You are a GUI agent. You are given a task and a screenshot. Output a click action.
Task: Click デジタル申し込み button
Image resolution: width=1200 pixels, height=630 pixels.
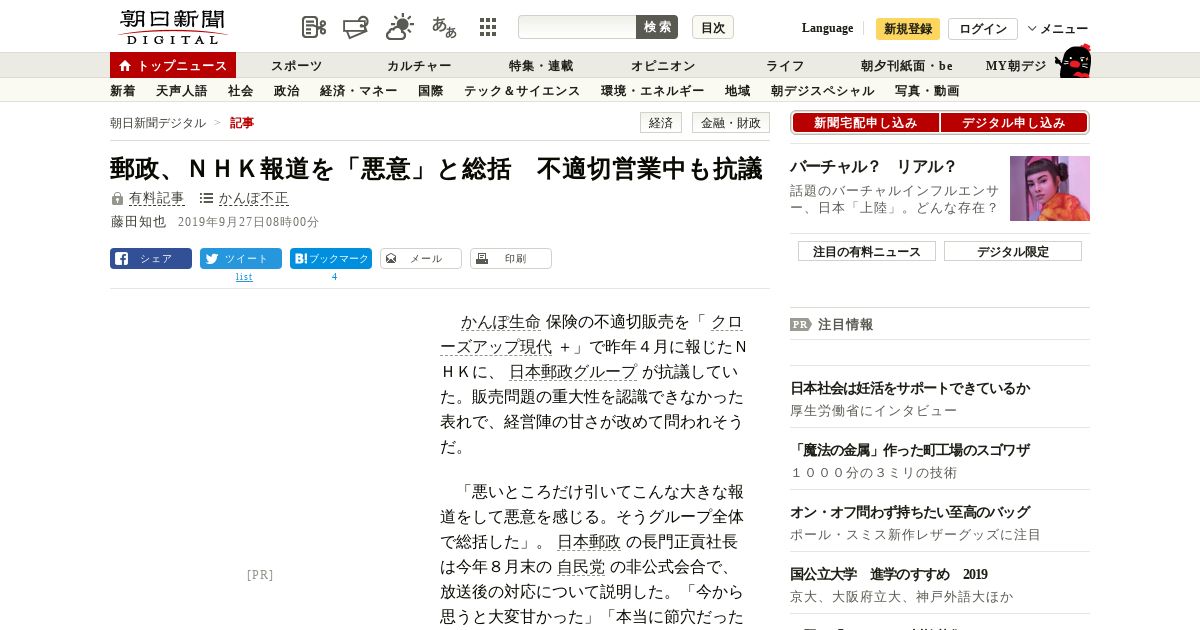(x=1014, y=123)
